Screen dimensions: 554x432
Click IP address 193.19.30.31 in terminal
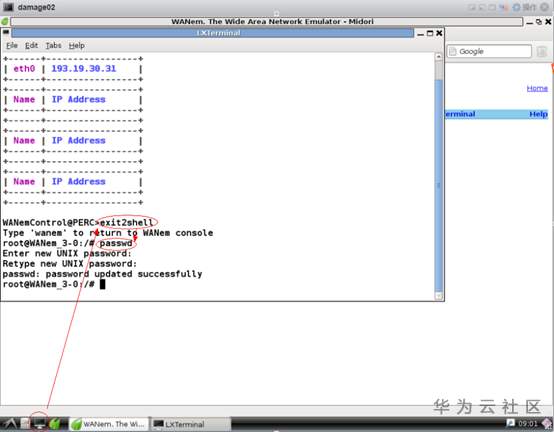click(84, 69)
